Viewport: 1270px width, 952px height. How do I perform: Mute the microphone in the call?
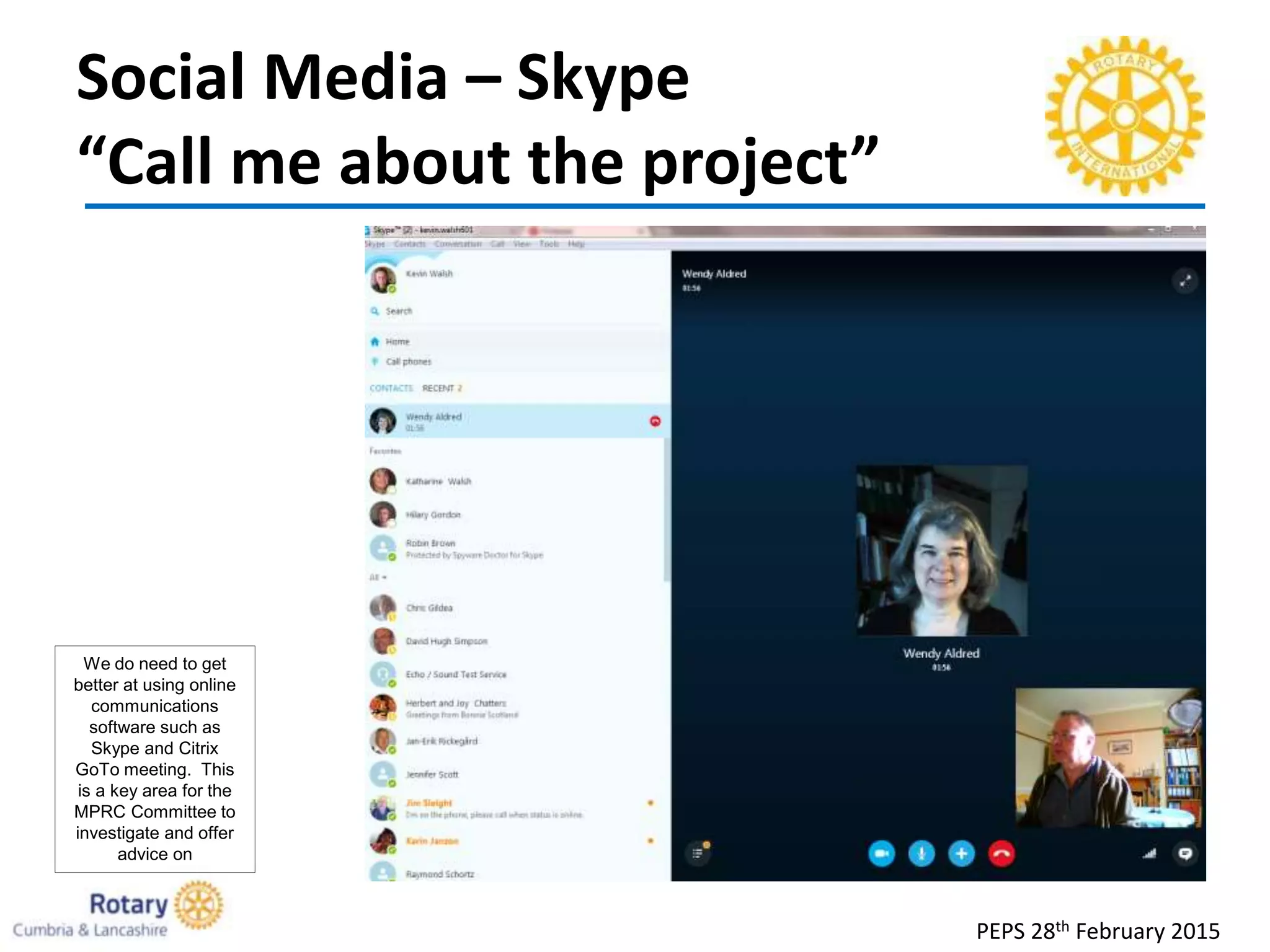(x=921, y=854)
